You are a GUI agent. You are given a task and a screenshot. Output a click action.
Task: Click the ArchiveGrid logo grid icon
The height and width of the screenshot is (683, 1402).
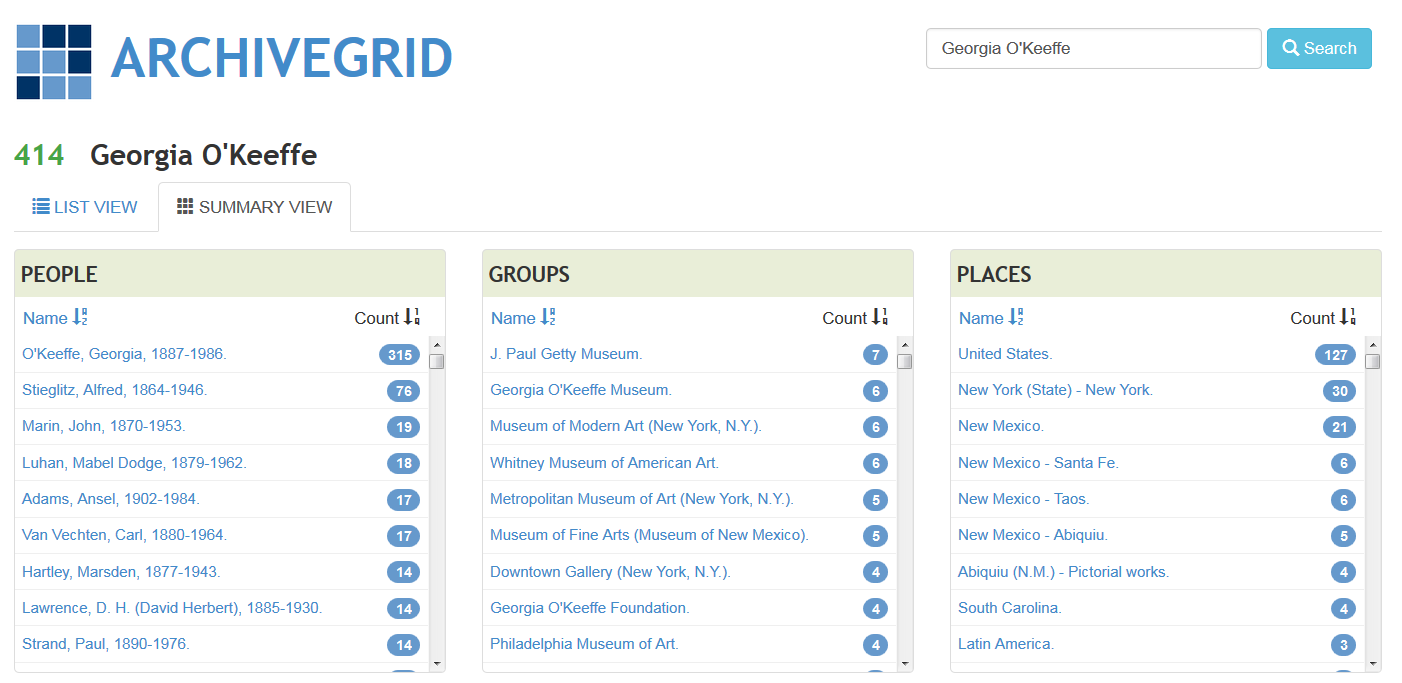[54, 62]
